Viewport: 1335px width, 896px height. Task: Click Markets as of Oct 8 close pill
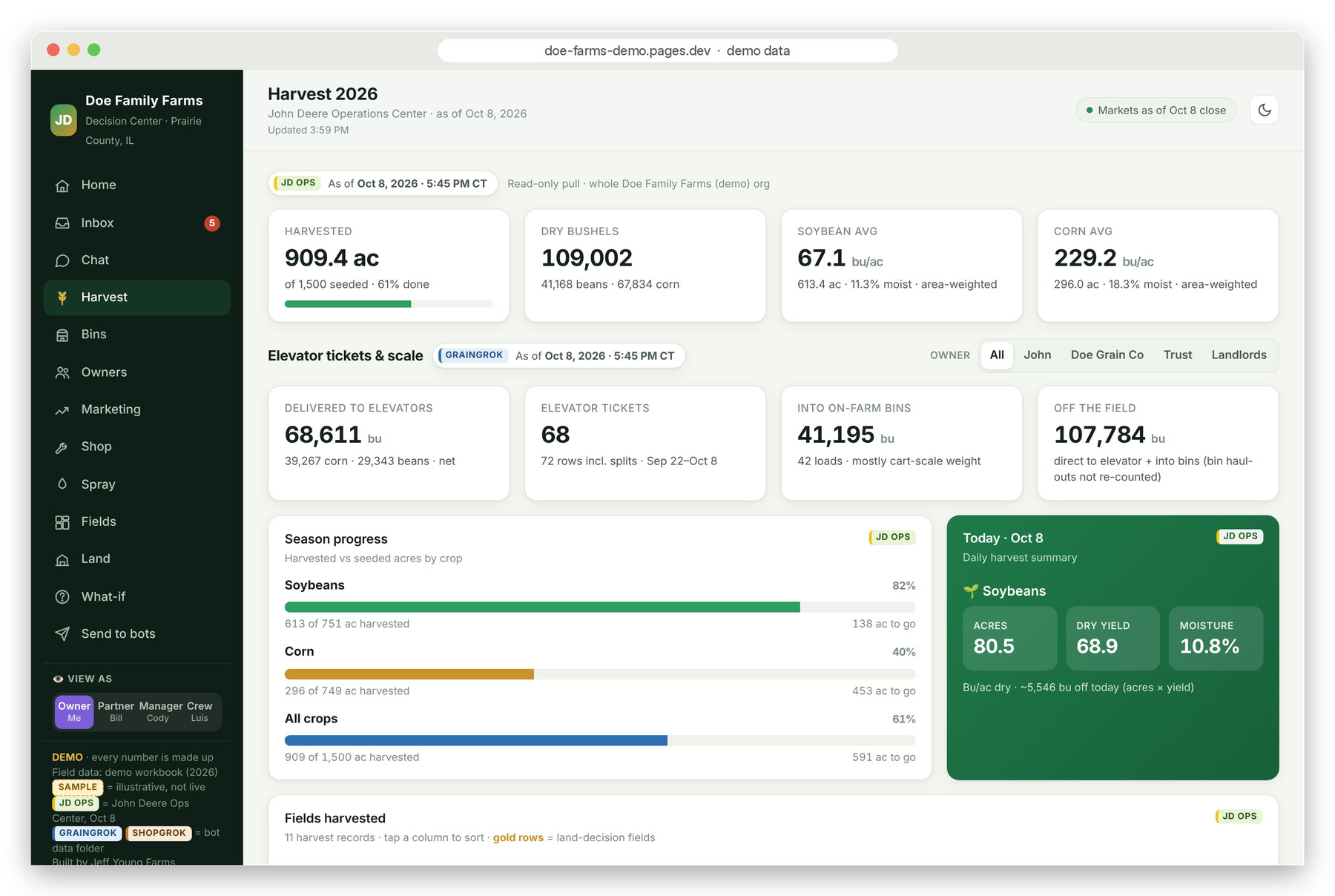(1156, 111)
